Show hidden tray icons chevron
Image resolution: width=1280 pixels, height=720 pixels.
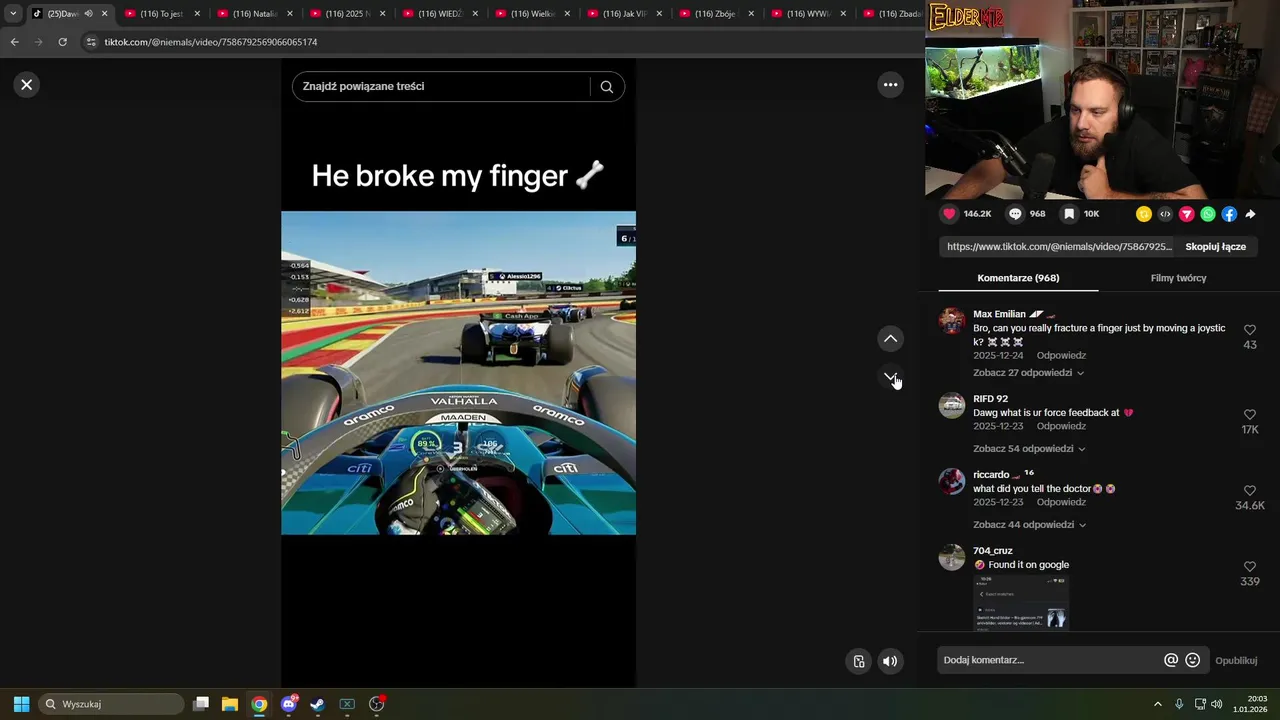(1158, 704)
